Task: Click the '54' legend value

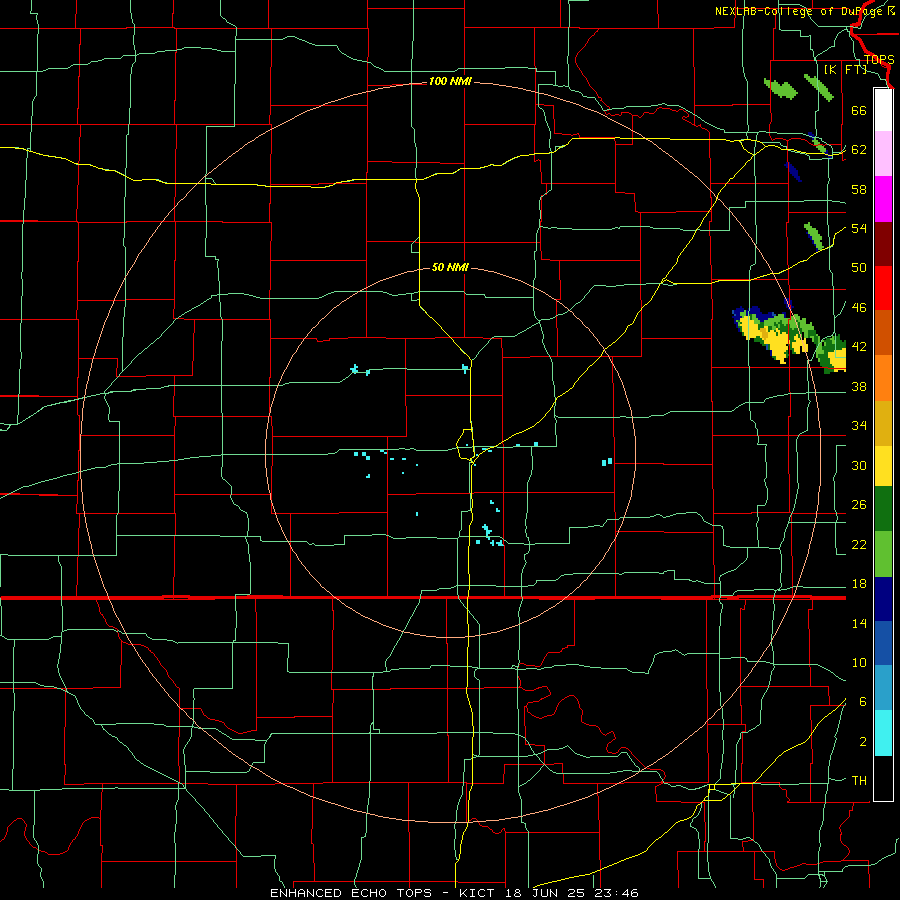Action: (859, 228)
